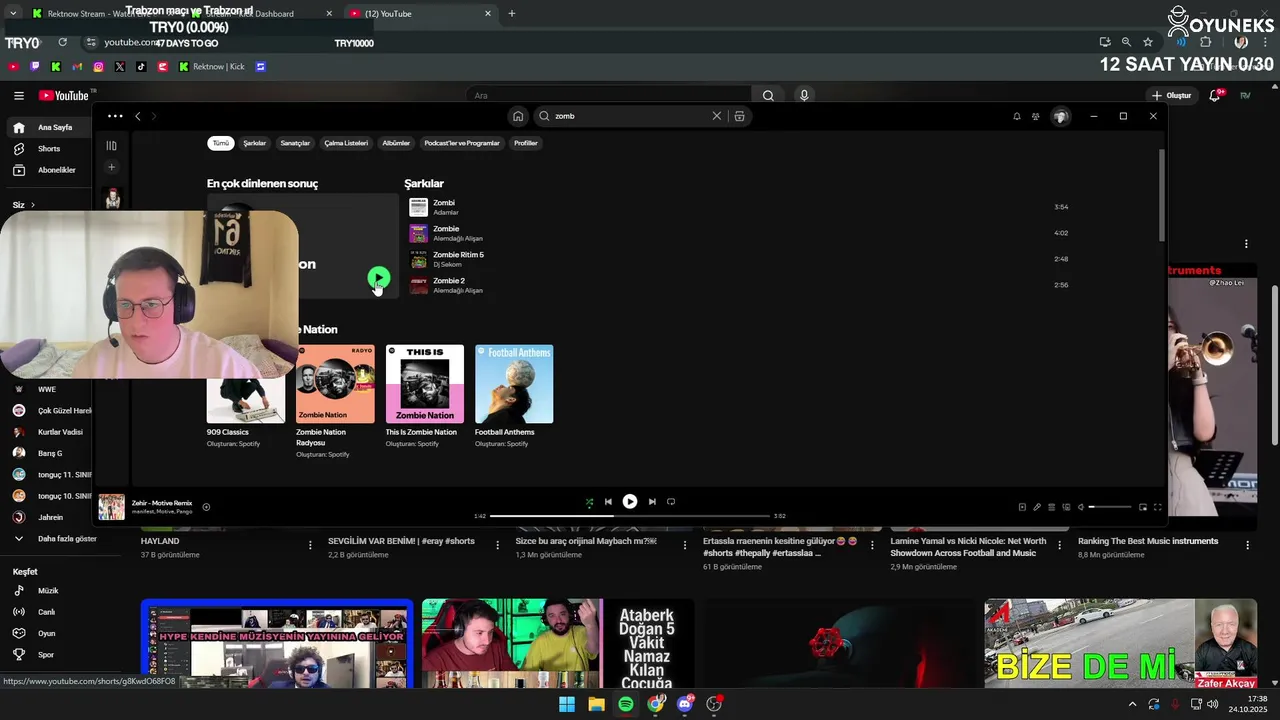
Task: Select the Tümü filter chip
Action: click(x=220, y=143)
